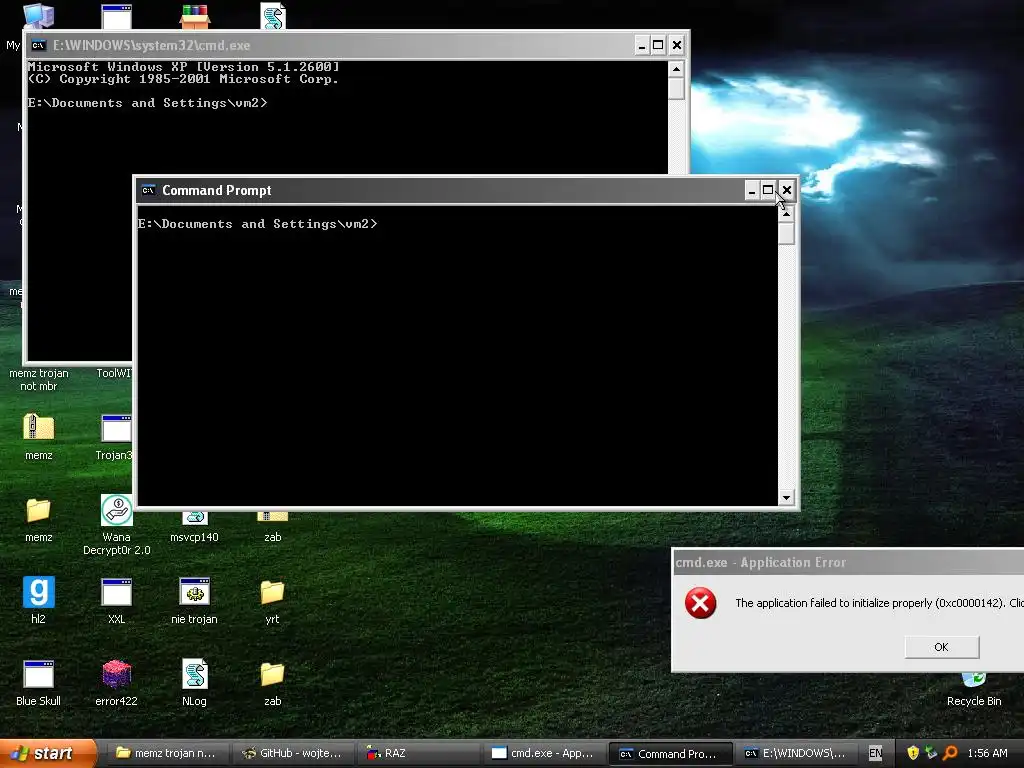
Task: Switch to cmd.exe - App... taskbar button
Action: pyautogui.click(x=544, y=753)
